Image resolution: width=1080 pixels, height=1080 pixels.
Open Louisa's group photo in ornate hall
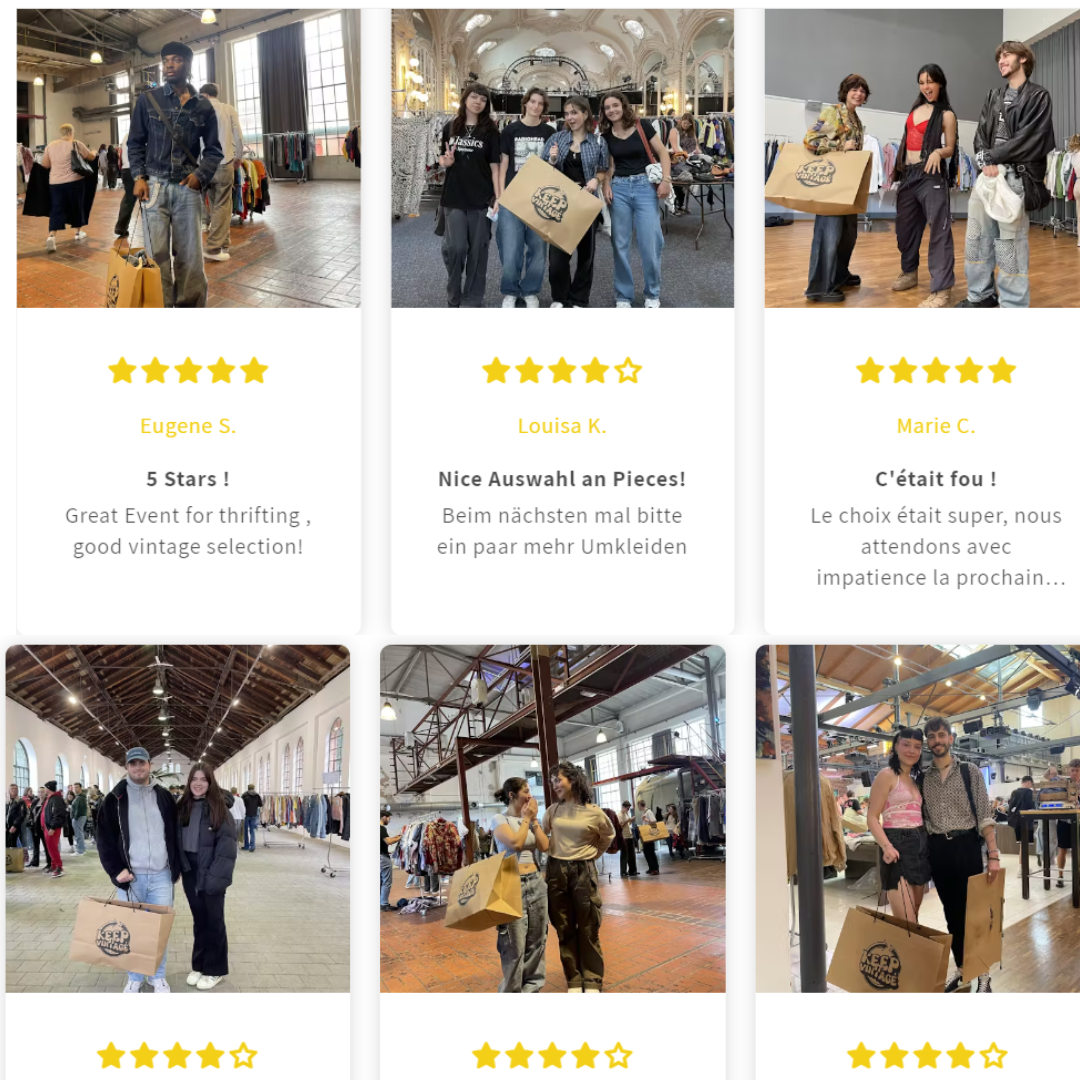click(x=562, y=158)
